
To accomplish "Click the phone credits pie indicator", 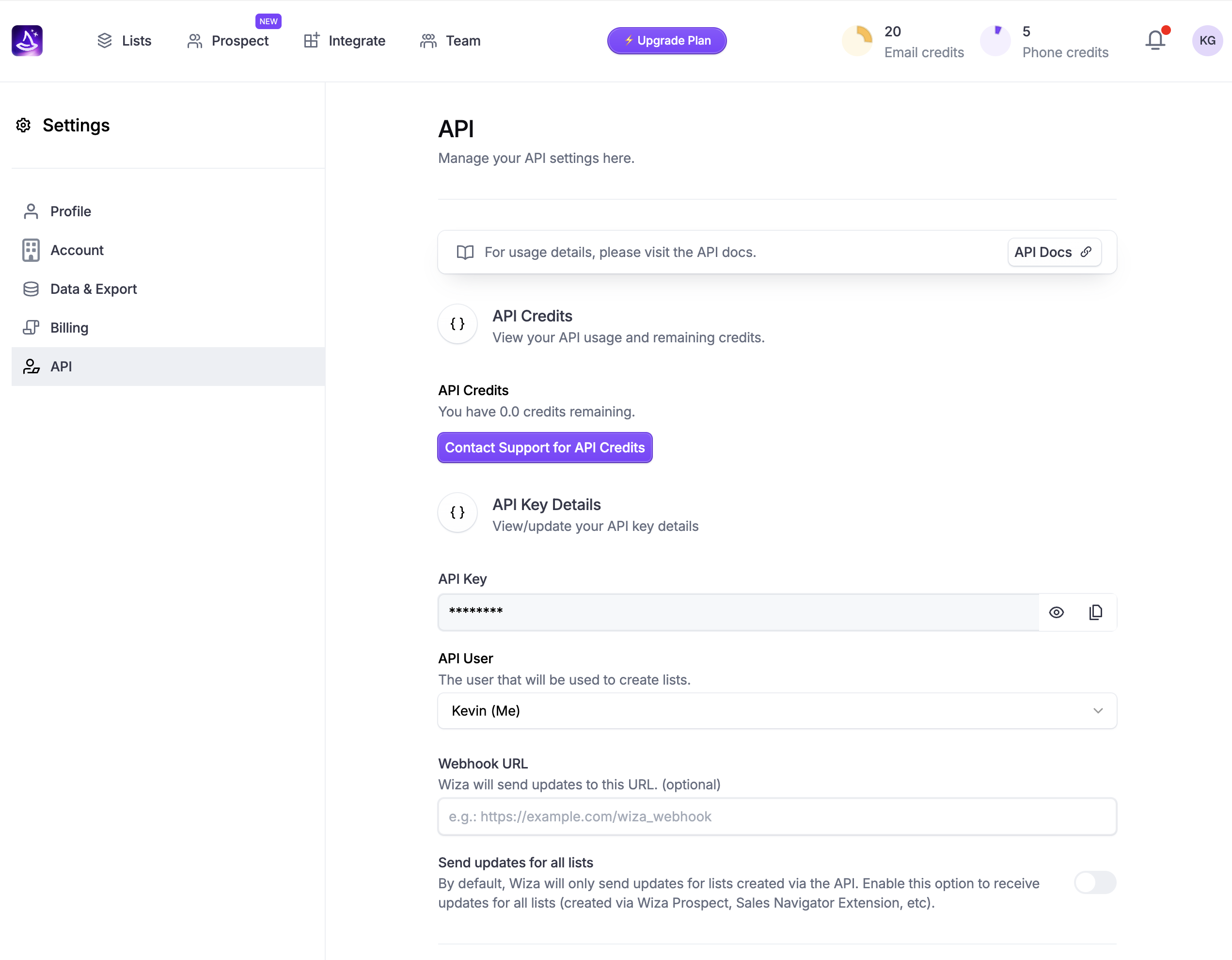I will [995, 41].
